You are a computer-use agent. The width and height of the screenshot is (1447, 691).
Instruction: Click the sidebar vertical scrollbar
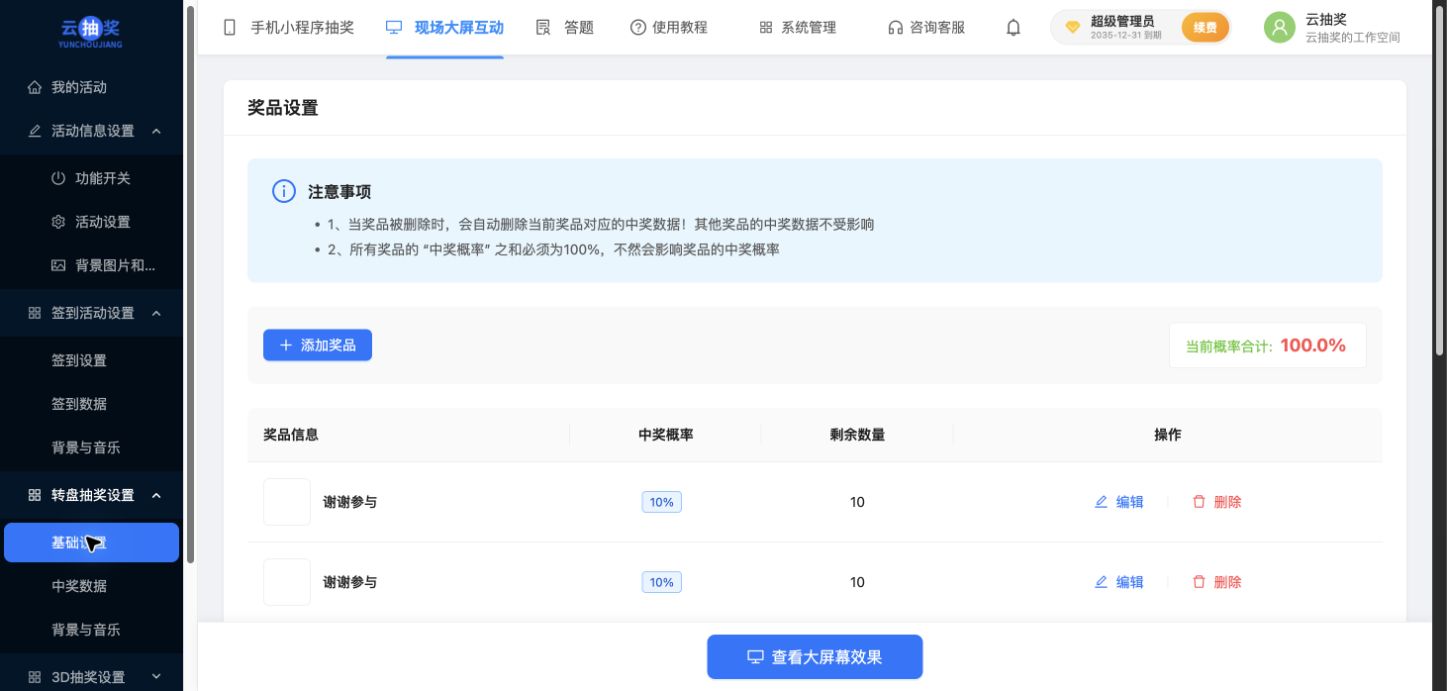point(190,283)
